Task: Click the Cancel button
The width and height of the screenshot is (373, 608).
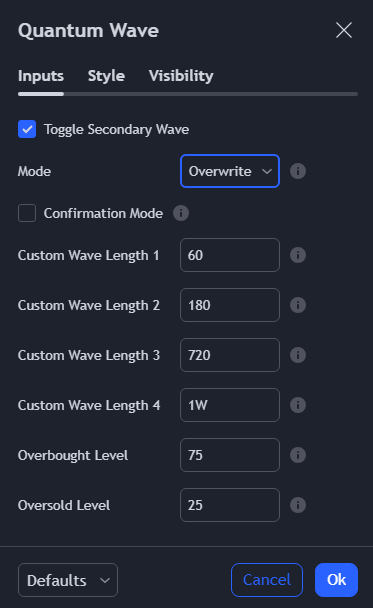Action: click(x=267, y=580)
